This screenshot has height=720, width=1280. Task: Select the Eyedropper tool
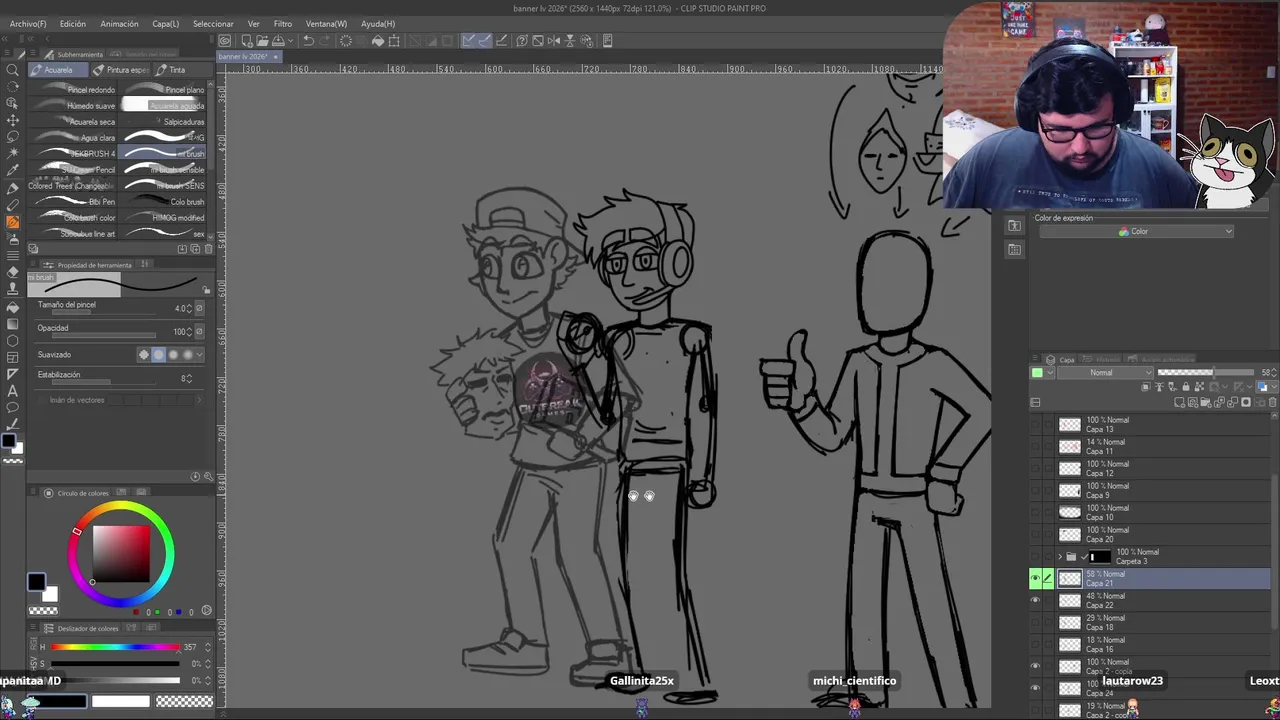coord(13,170)
